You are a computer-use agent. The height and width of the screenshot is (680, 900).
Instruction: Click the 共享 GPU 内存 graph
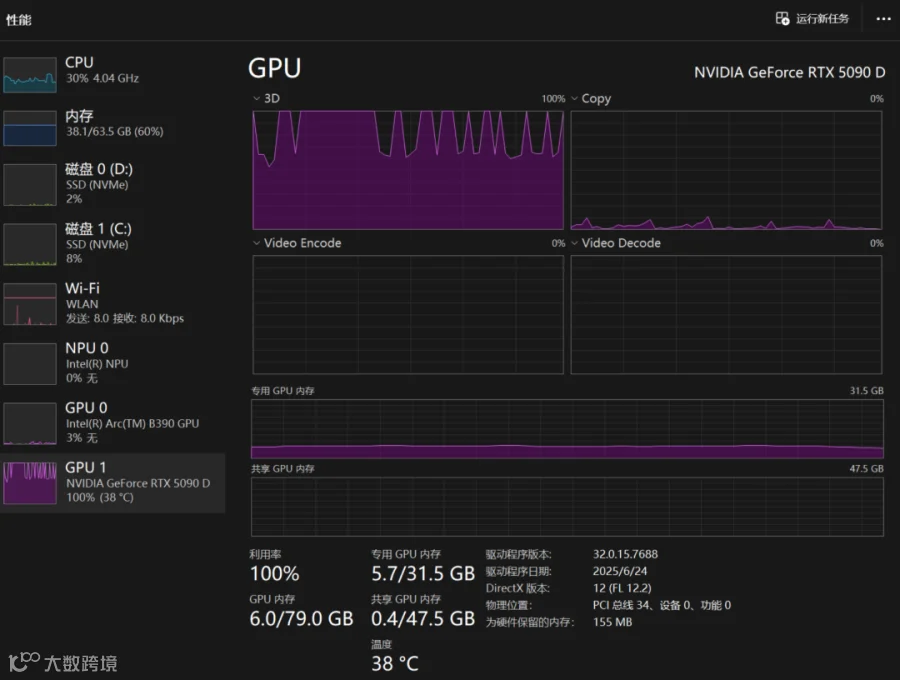pos(567,507)
